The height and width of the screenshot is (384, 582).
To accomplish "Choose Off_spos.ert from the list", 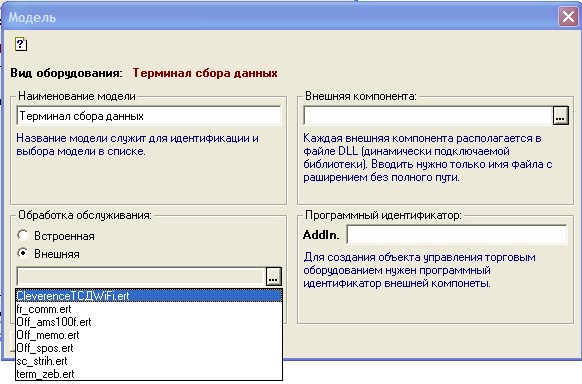I will tap(149, 348).
